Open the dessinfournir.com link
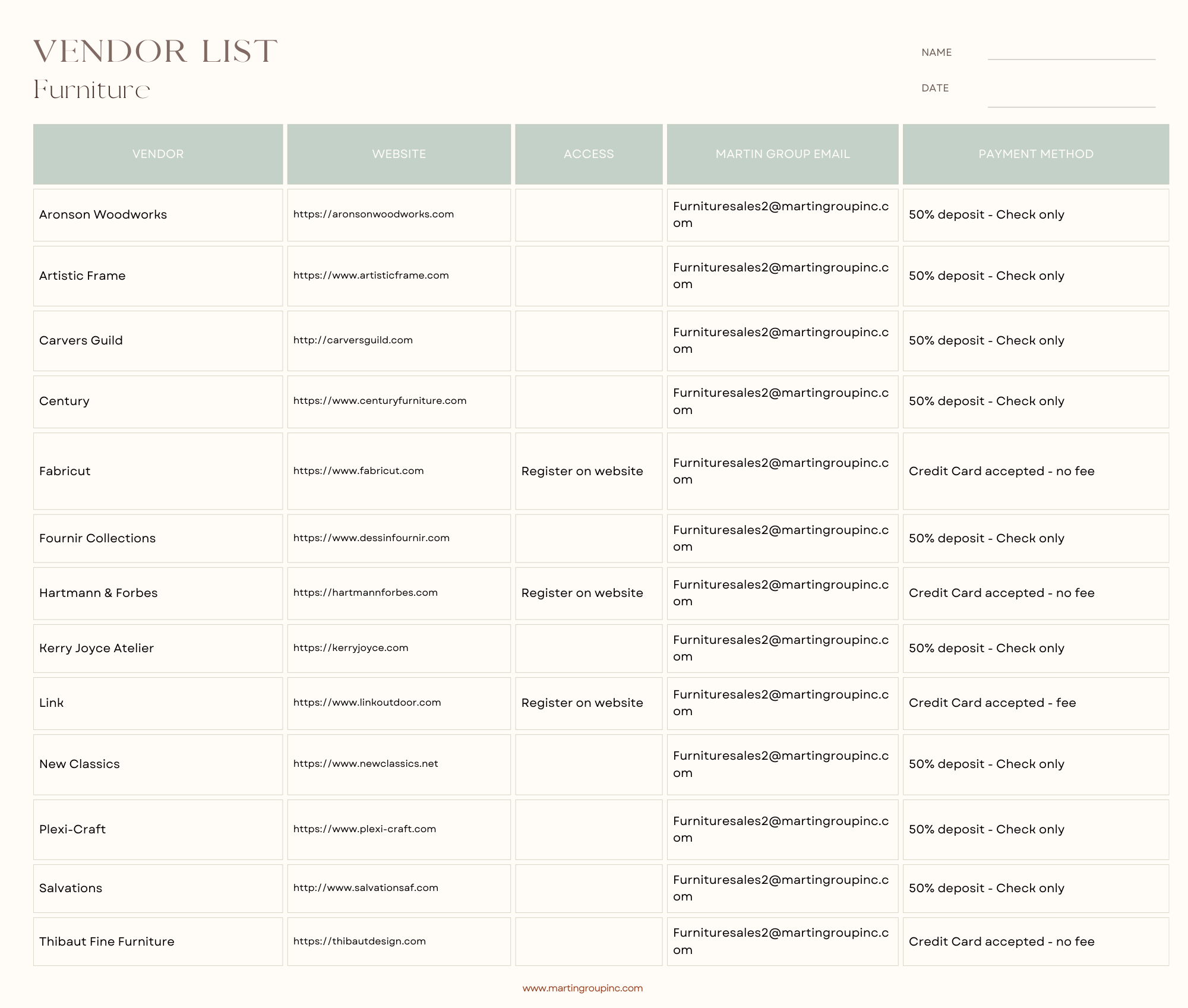Image resolution: width=1188 pixels, height=1008 pixels. 371,538
